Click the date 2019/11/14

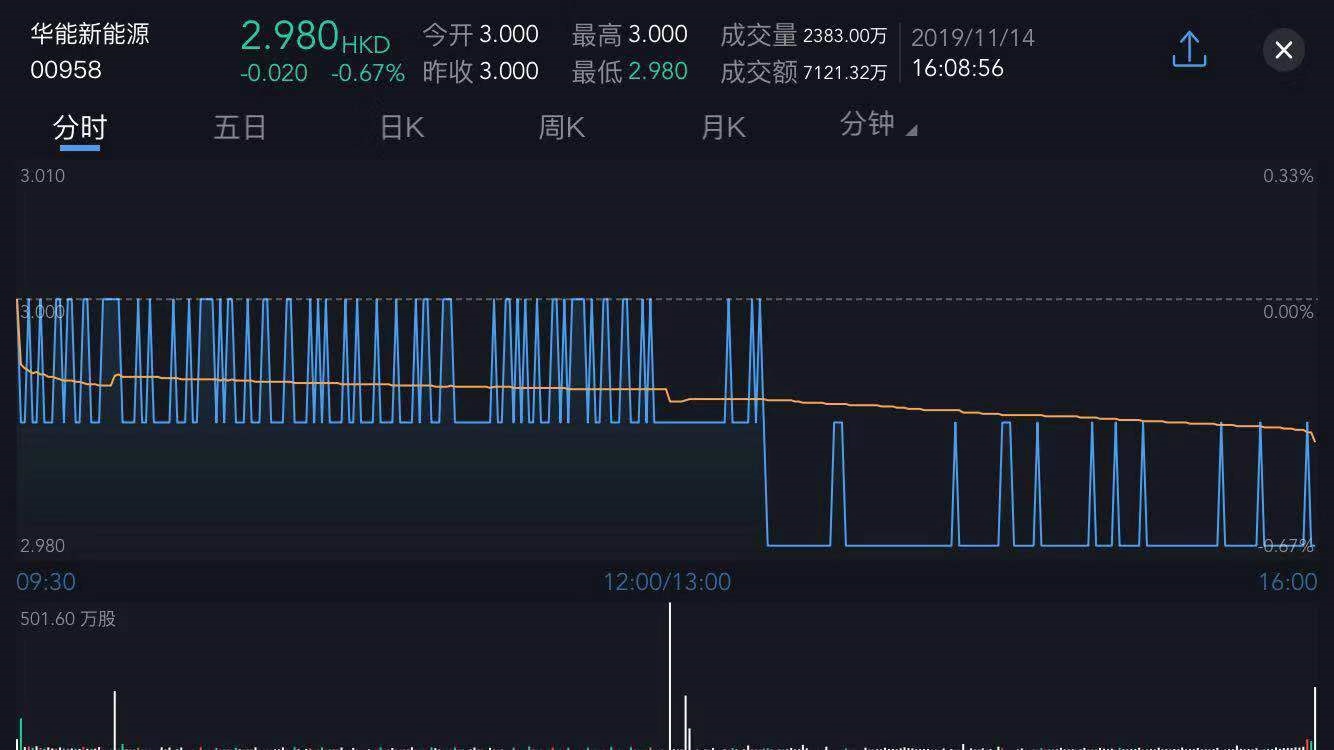[973, 38]
